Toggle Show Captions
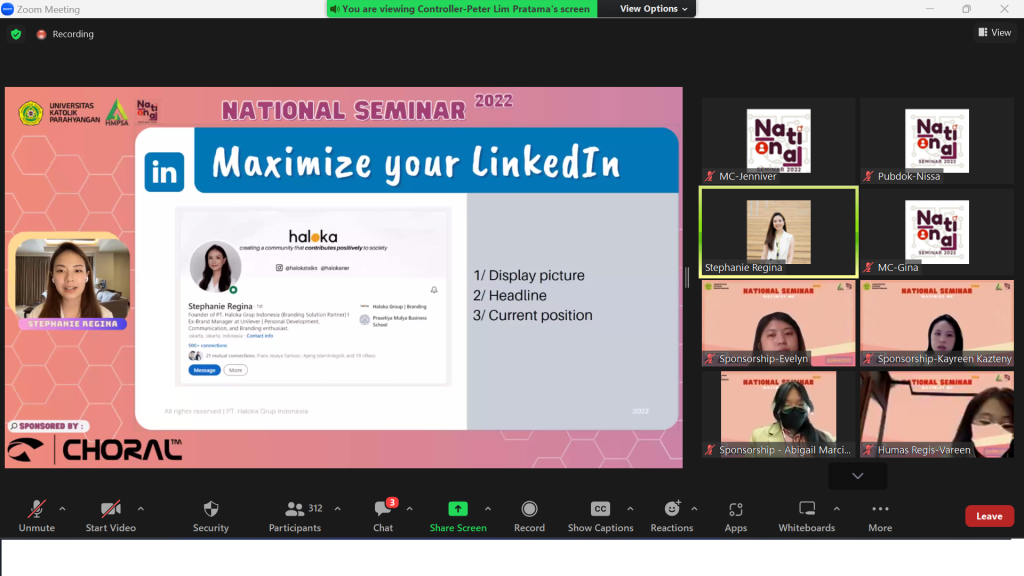 click(600, 509)
